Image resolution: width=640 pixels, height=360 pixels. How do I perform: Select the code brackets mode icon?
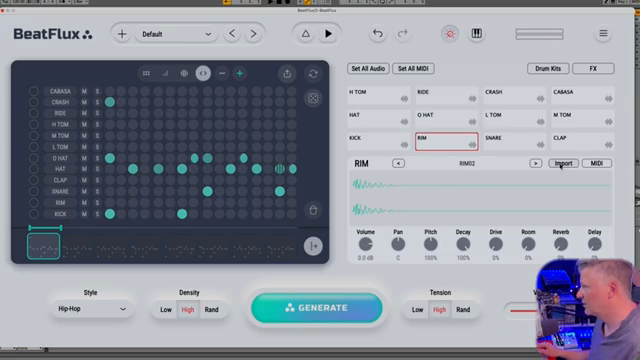[203, 73]
